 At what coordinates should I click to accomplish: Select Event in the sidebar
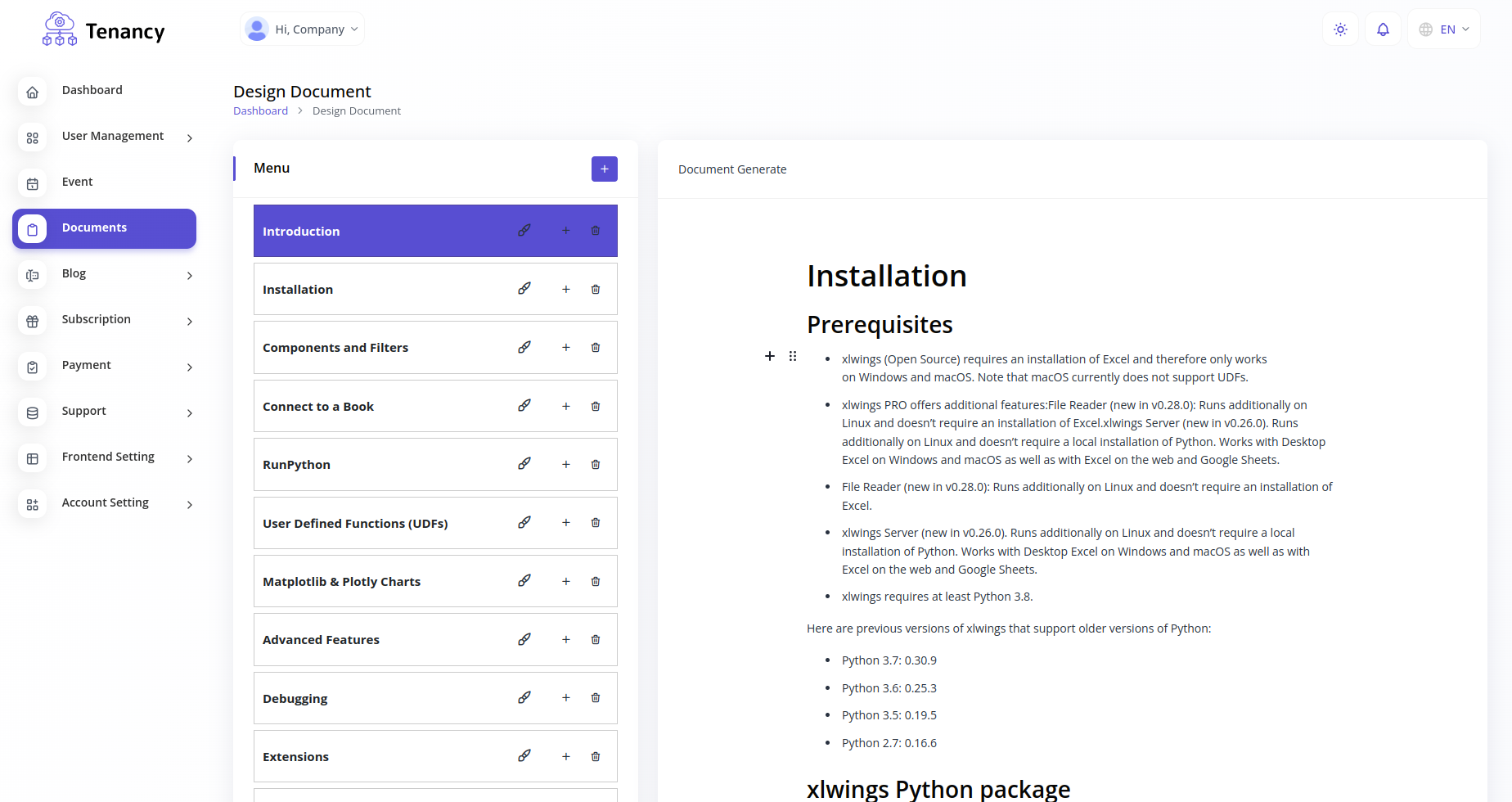tap(77, 182)
